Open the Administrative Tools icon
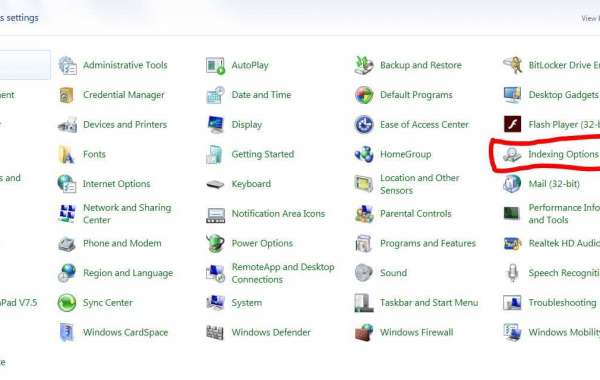This screenshot has width=600, height=380. (x=68, y=65)
